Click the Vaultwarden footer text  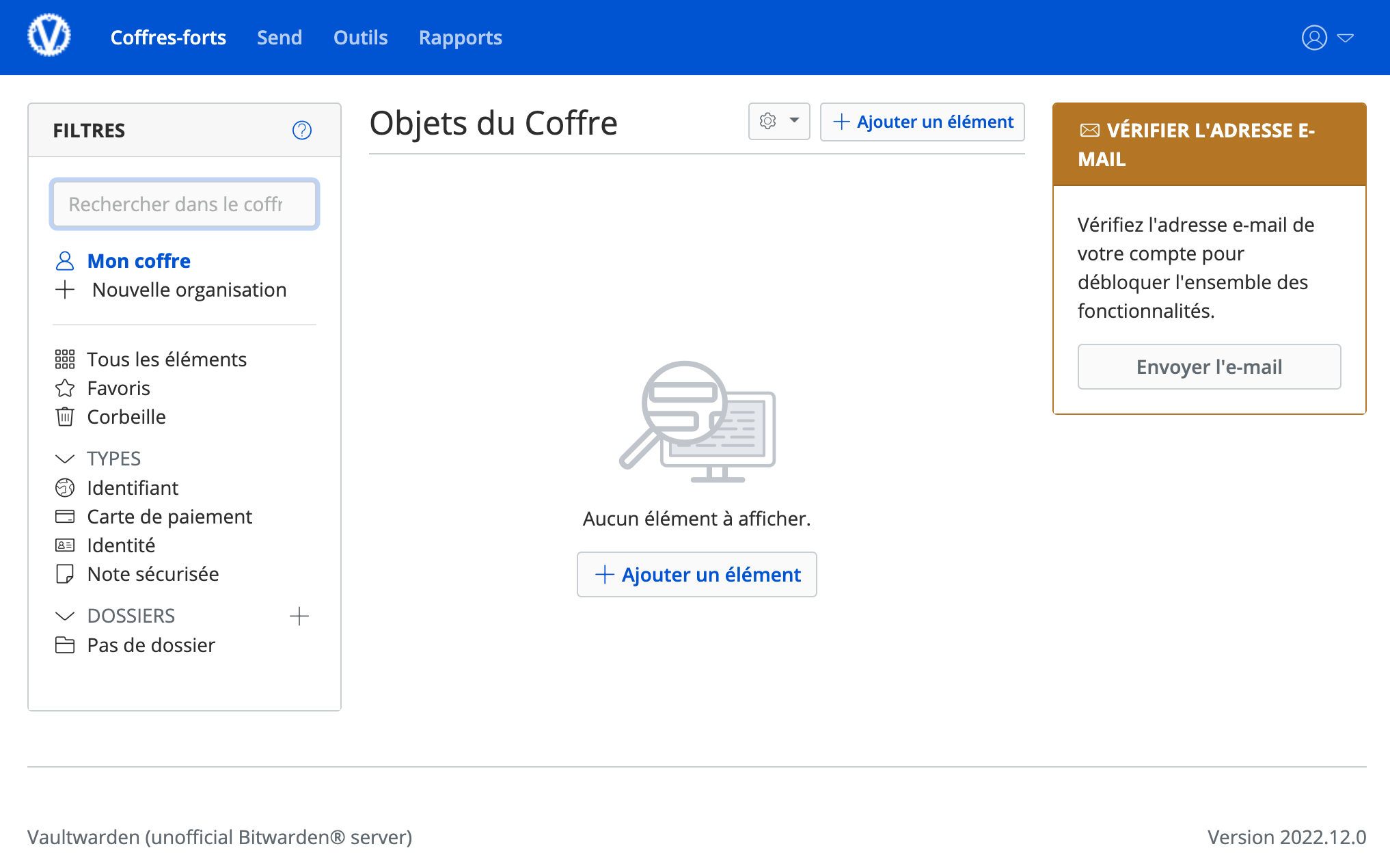pos(219,837)
